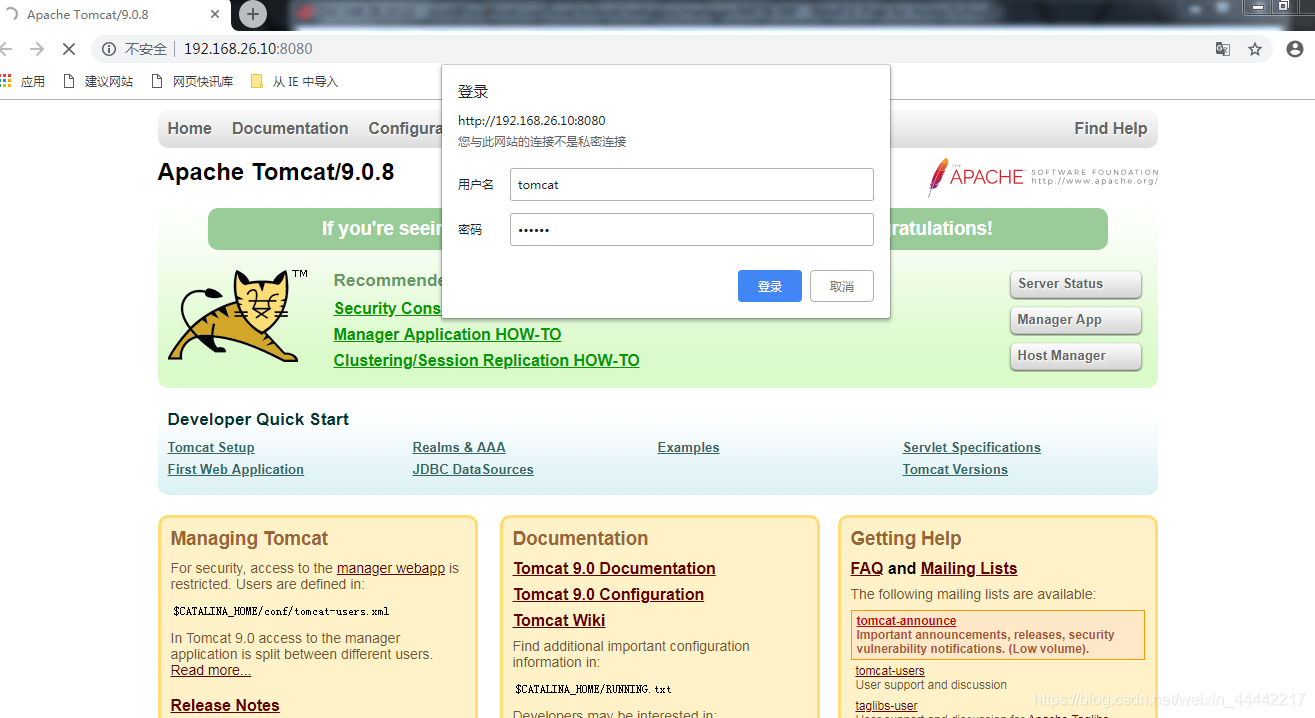Click the Host Manager button
The height and width of the screenshot is (718, 1315).
point(1076,356)
